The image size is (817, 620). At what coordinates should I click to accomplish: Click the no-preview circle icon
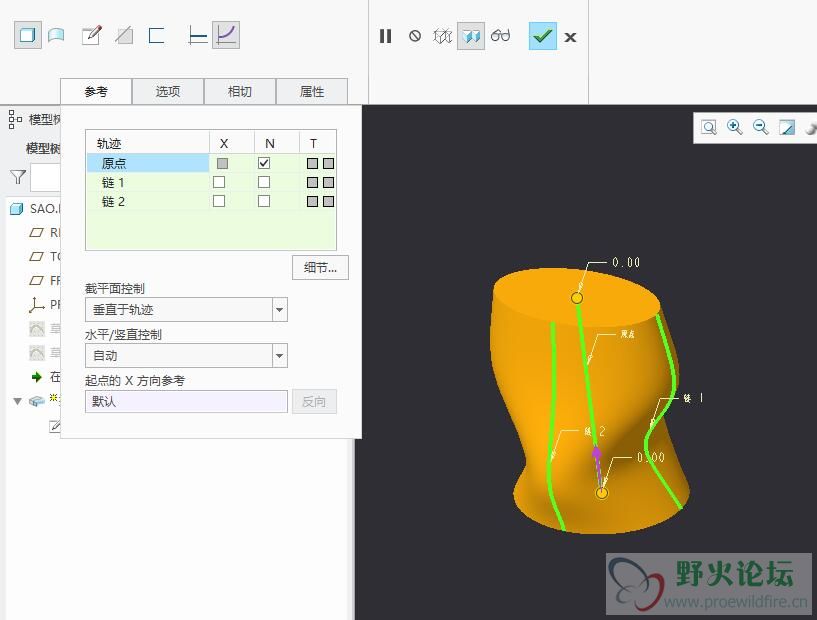pos(415,36)
